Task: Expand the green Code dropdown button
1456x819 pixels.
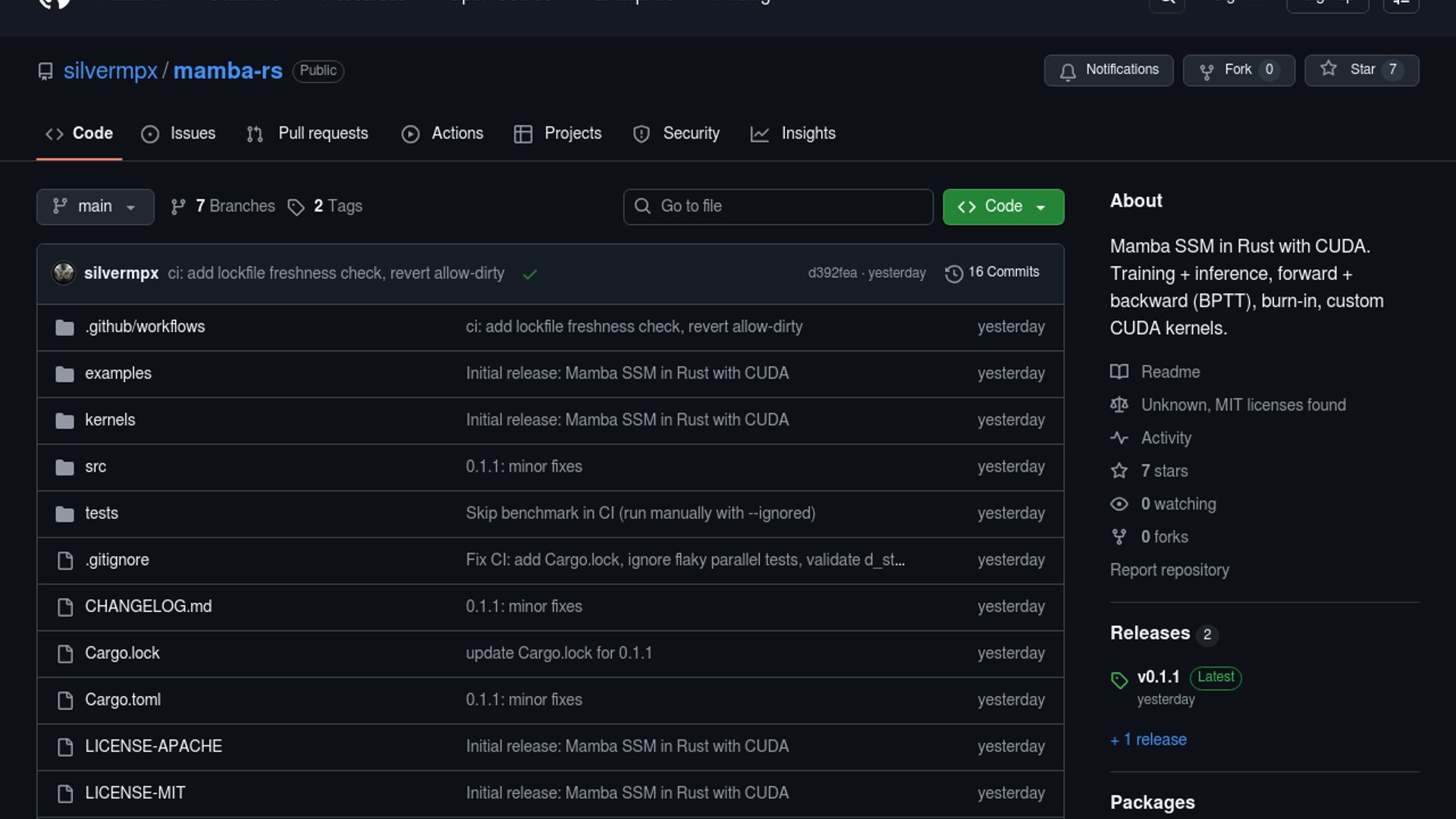Action: coord(1003,206)
